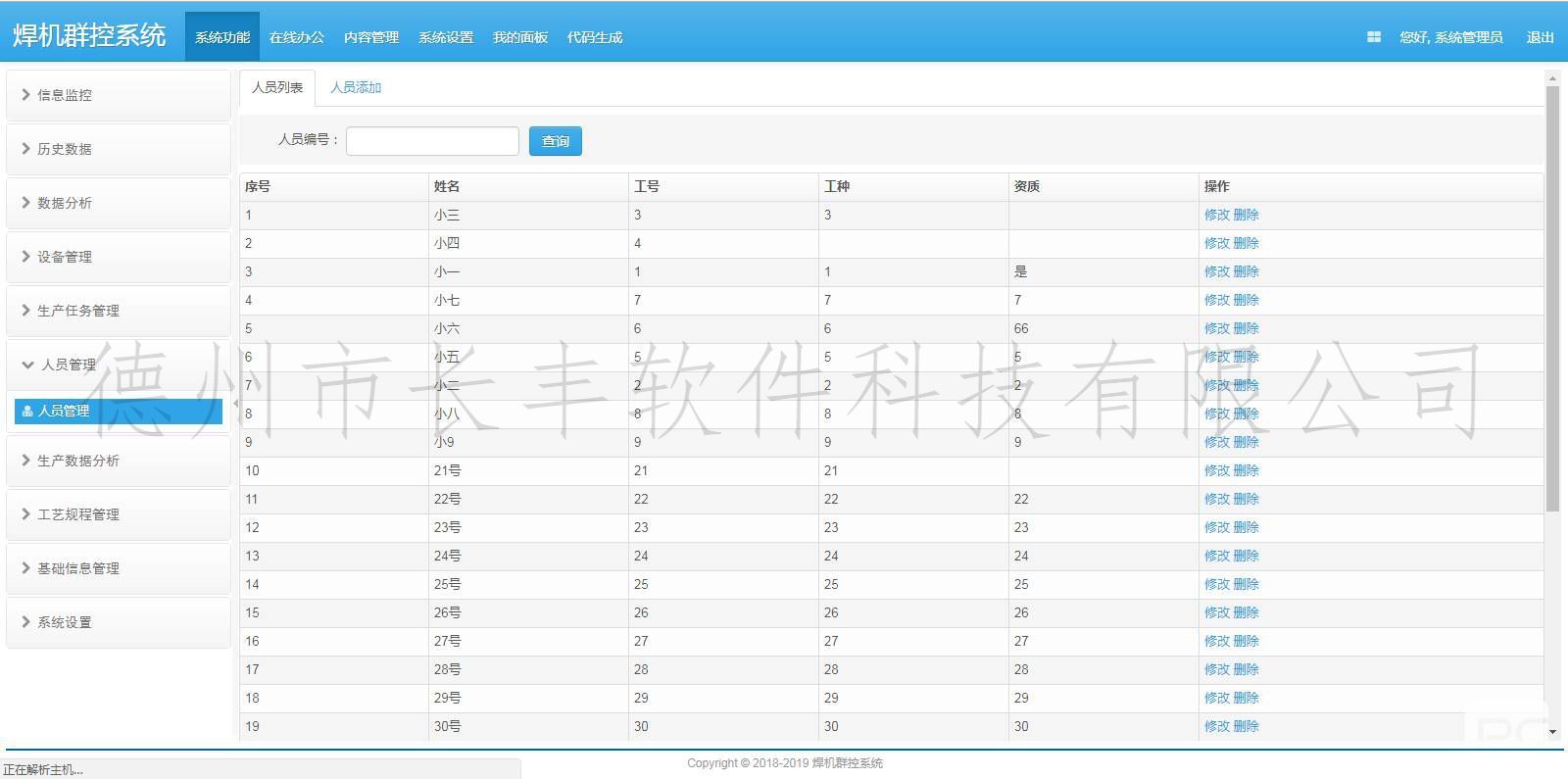Screen dimensions: 1568x779
Task: Click the sidebar collapse arrow handle
Action: coord(235,404)
